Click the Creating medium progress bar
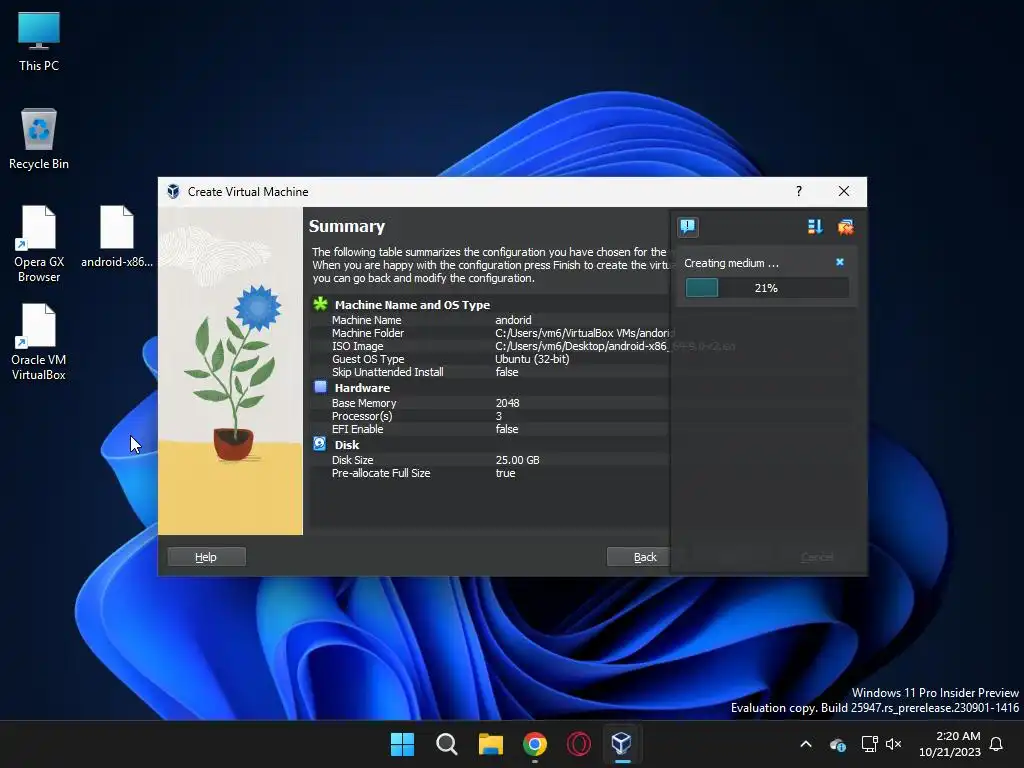1024x768 pixels. pyautogui.click(x=767, y=288)
